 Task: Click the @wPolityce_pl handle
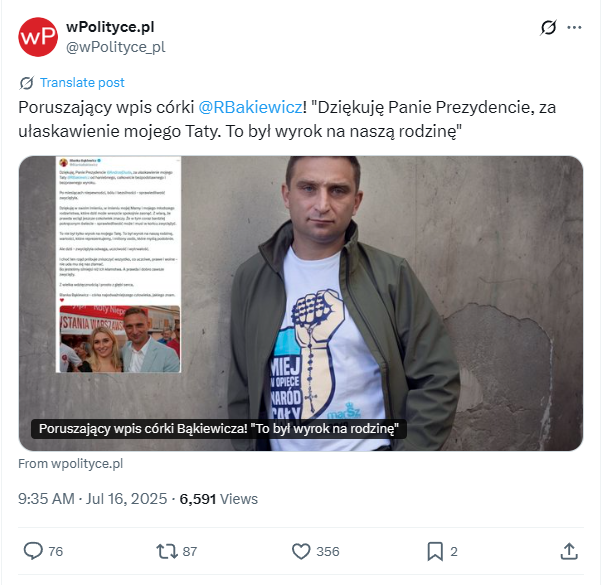[x=116, y=47]
